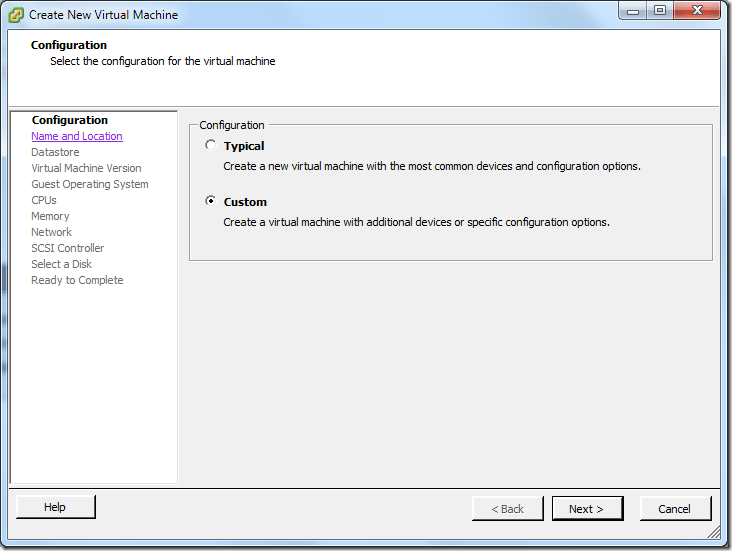Viewport: 732px width, 551px height.
Task: Click the Custom option description text
Action: 416,222
